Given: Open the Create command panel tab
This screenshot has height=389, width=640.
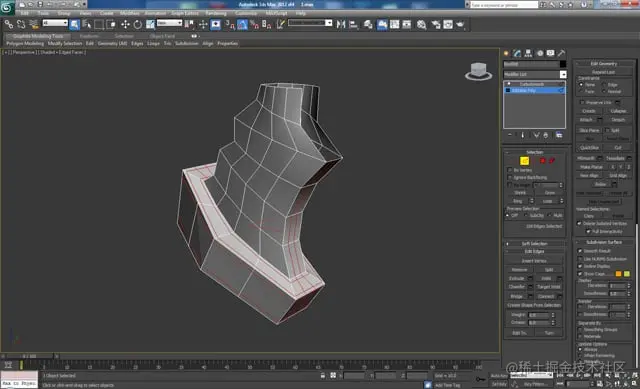Looking at the screenshot, I should (507, 53).
